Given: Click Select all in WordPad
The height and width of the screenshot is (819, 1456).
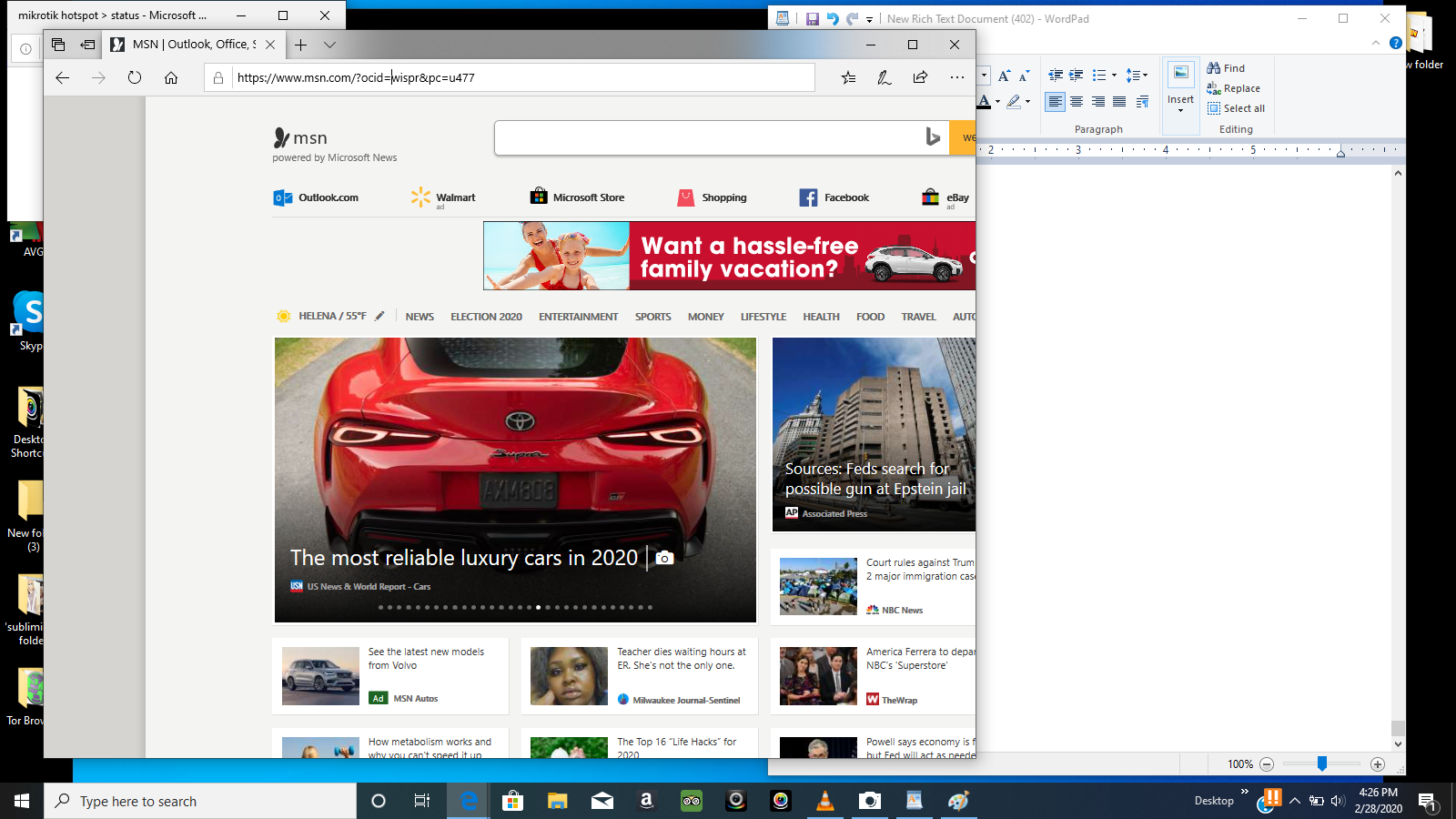Looking at the screenshot, I should click(1236, 108).
